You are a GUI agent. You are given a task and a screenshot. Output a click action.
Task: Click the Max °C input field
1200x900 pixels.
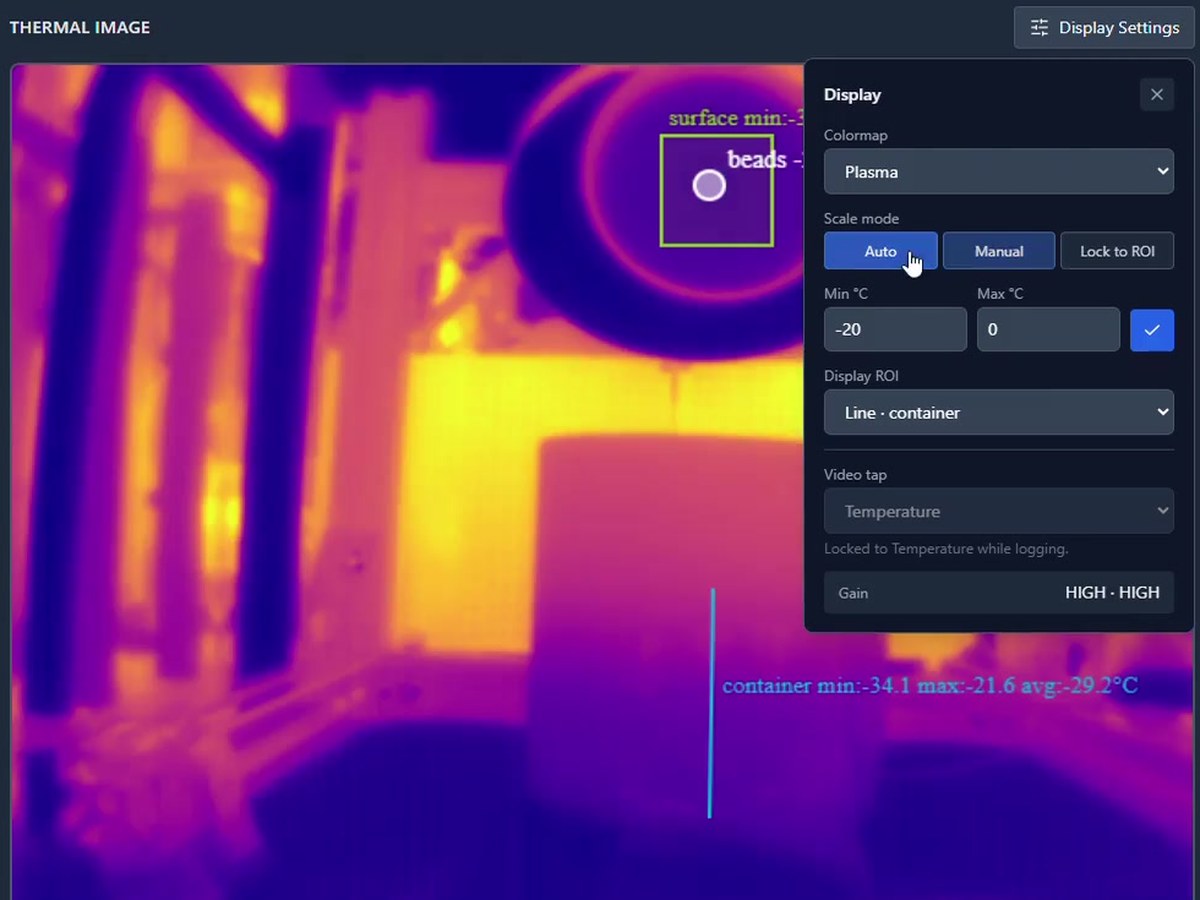pos(1048,329)
